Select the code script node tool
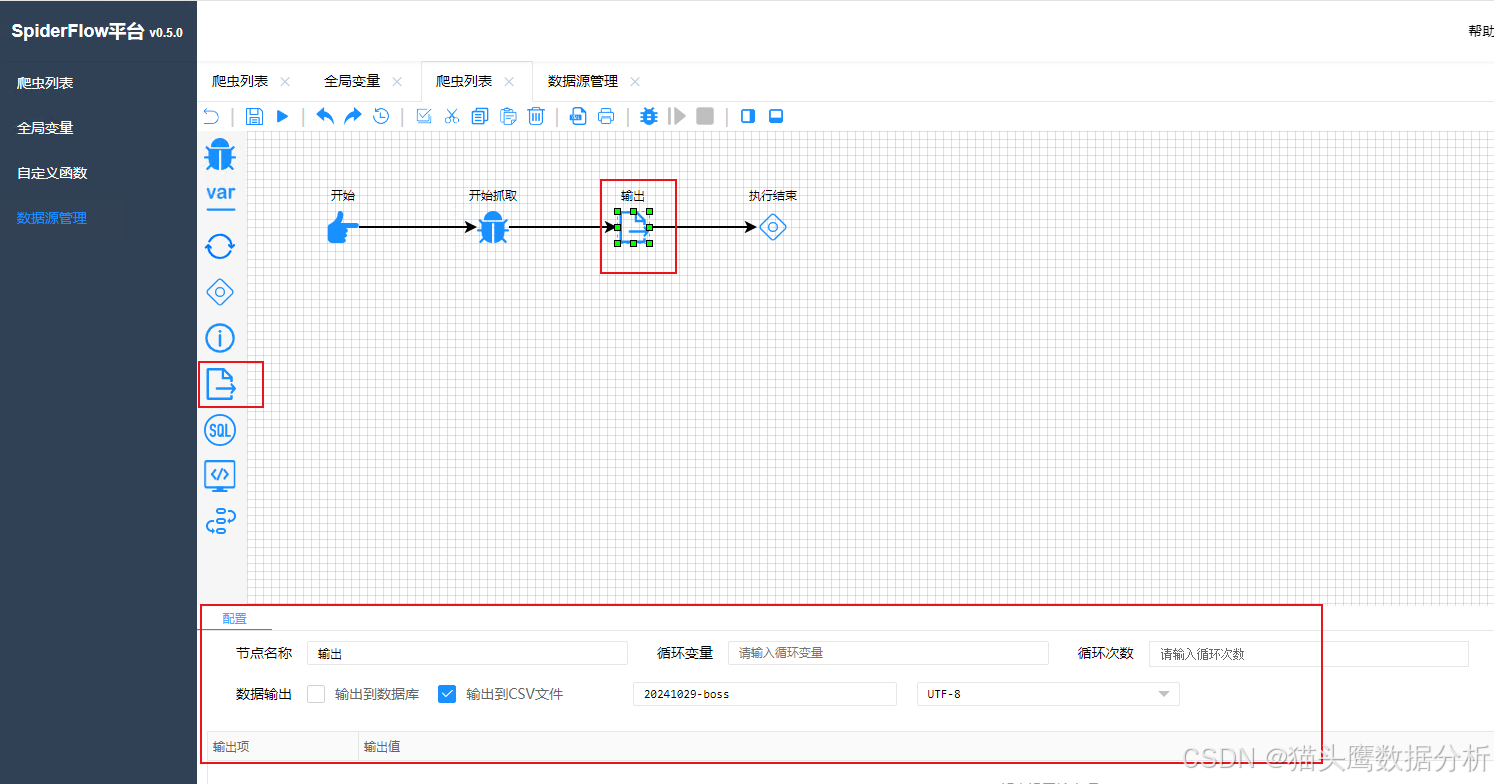Viewport: 1494px width, 784px height. (x=220, y=475)
